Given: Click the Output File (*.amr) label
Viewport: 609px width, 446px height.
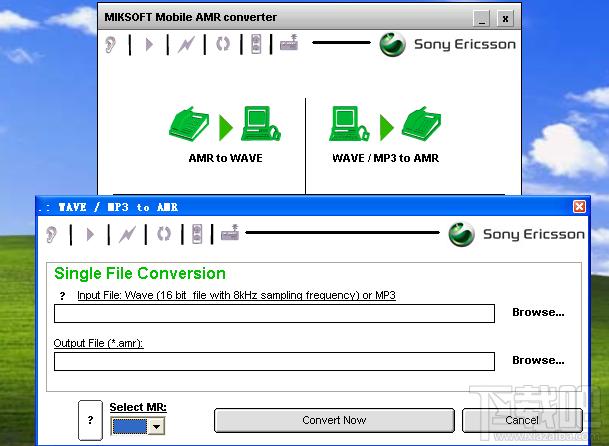Looking at the screenshot, I should click(98, 343).
